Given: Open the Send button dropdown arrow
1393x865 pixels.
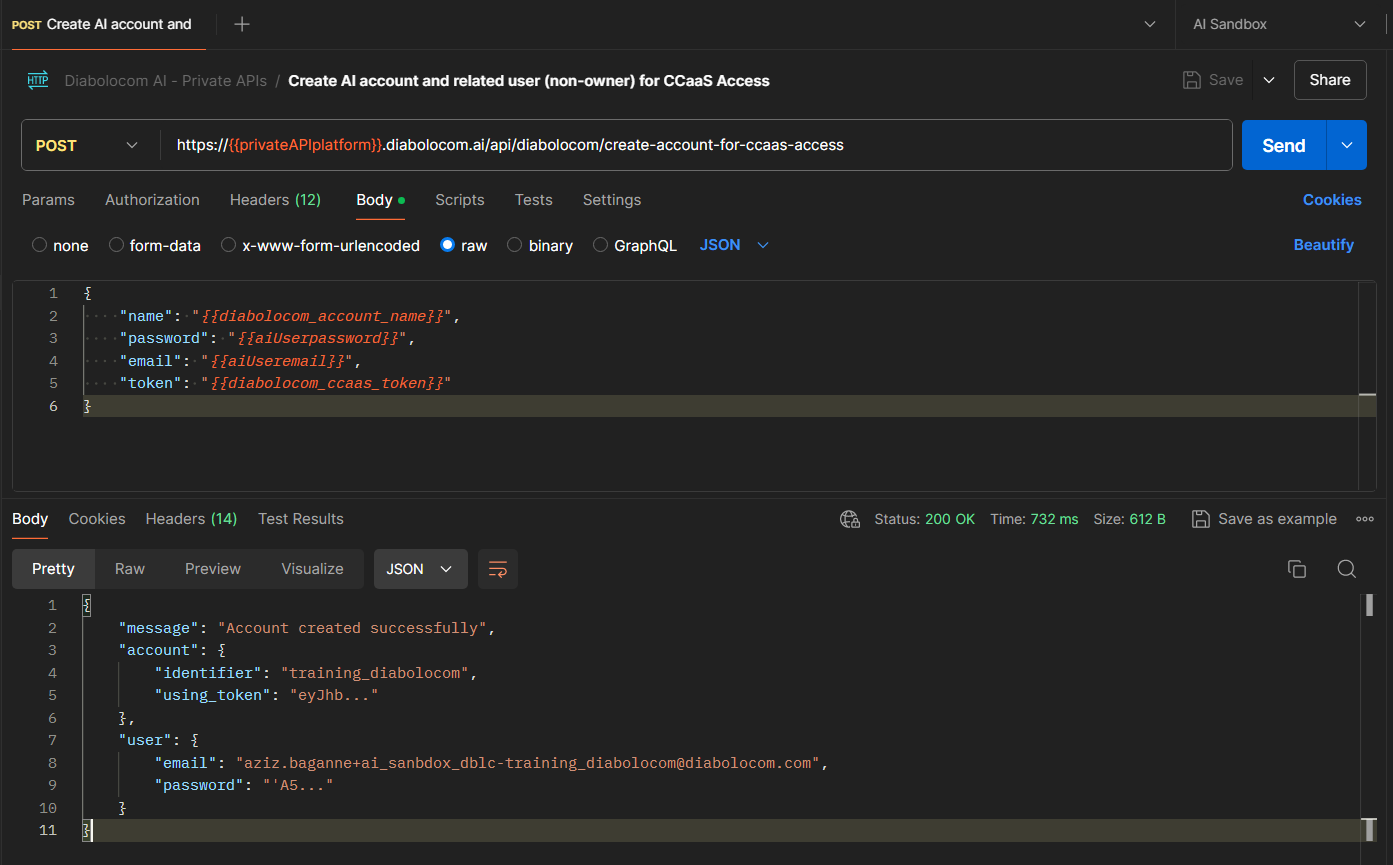Looking at the screenshot, I should [1347, 146].
